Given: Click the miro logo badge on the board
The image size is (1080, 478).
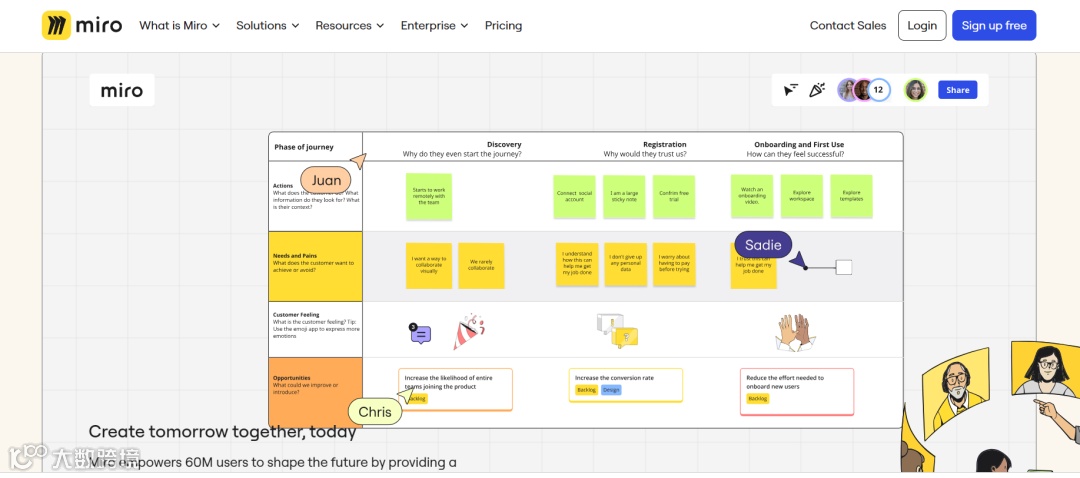Looking at the screenshot, I should (x=122, y=90).
